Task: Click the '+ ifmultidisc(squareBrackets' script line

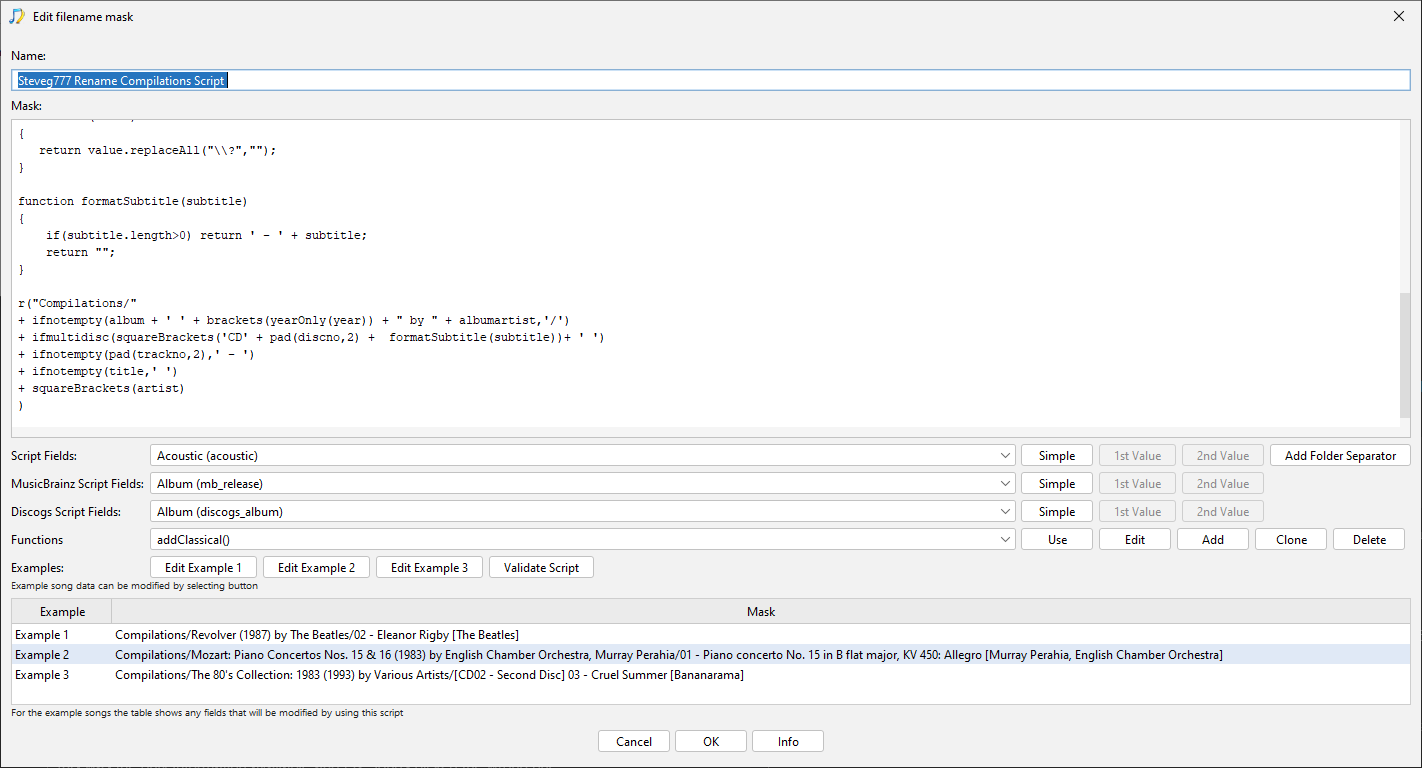Action: (x=311, y=337)
